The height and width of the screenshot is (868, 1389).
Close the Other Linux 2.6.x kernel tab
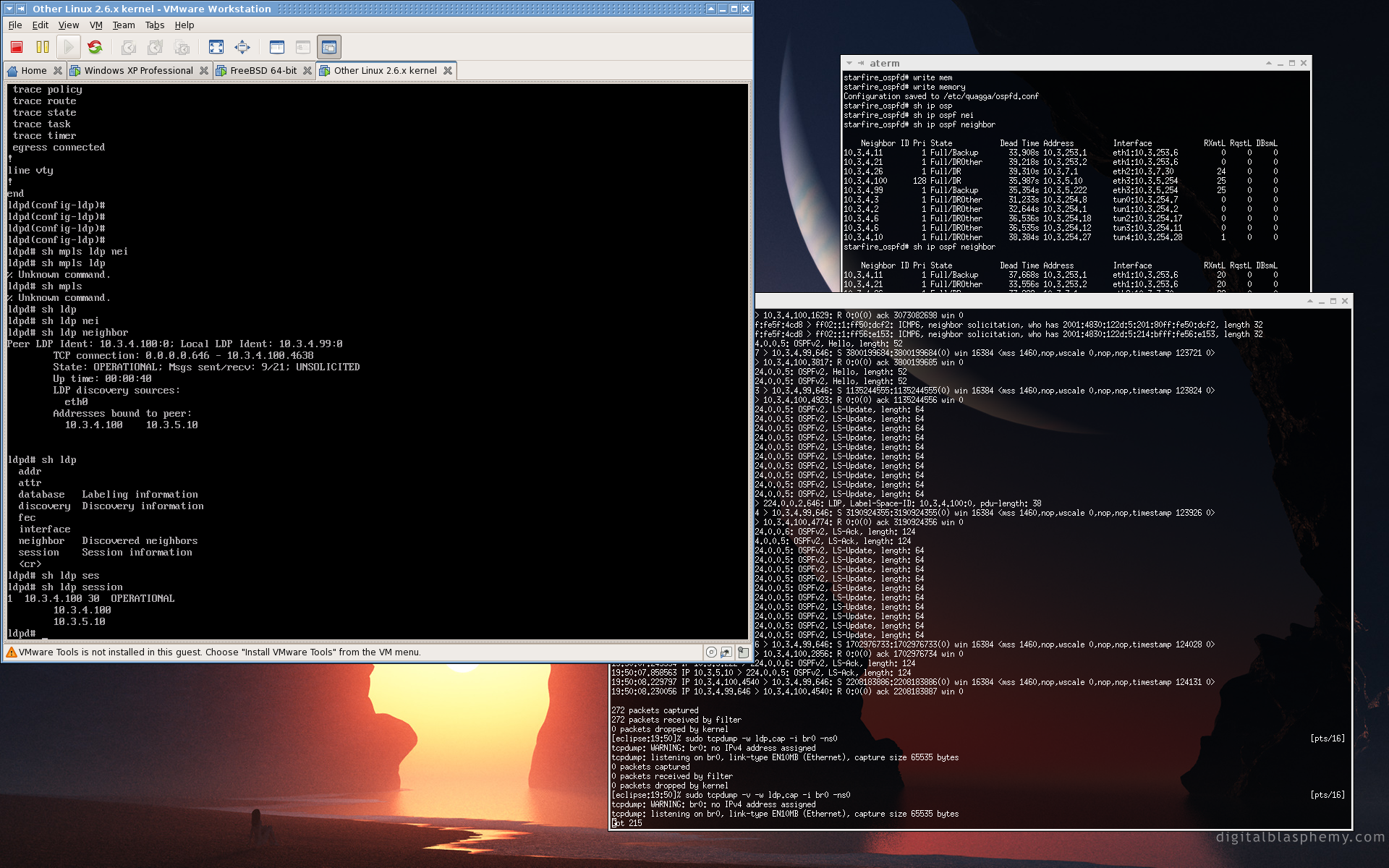pos(448,70)
